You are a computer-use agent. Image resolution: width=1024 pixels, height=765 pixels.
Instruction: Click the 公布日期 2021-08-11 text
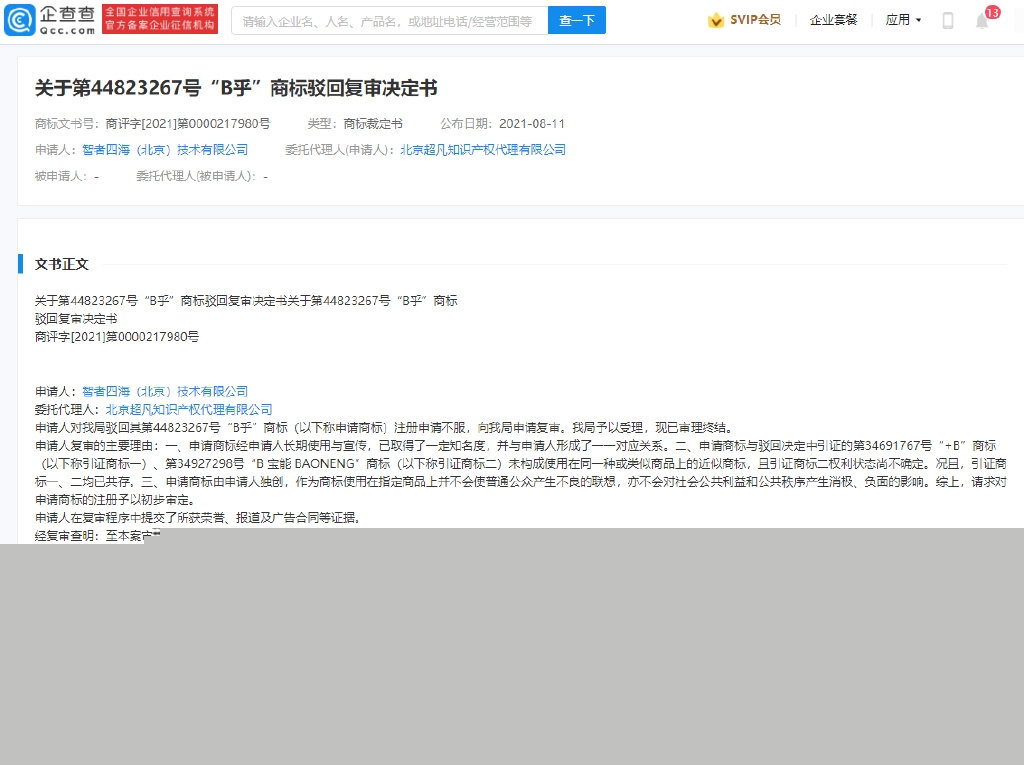[502, 123]
